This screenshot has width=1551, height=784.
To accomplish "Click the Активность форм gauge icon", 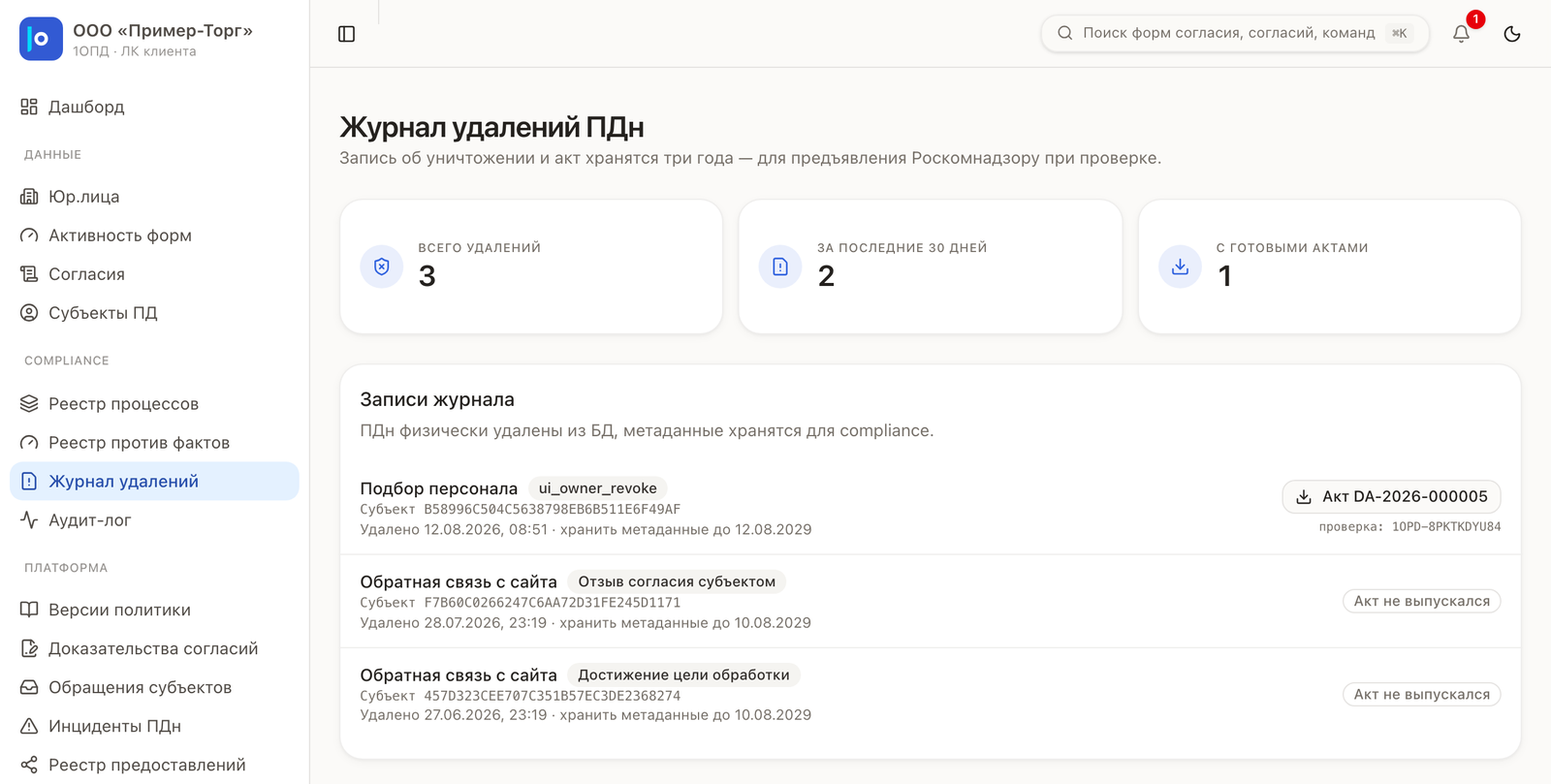I will coord(29,235).
